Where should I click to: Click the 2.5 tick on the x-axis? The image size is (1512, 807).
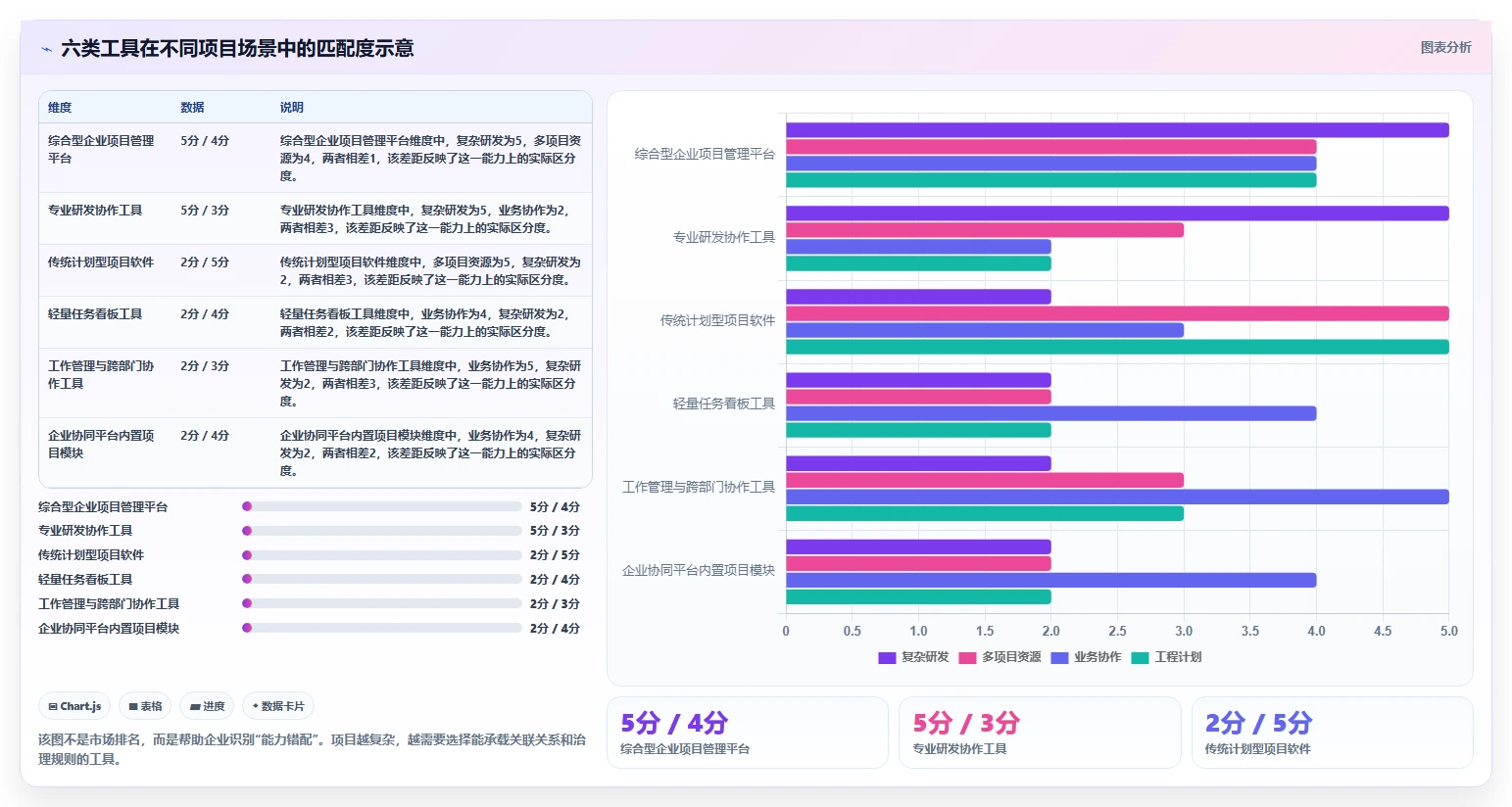coord(1117,631)
